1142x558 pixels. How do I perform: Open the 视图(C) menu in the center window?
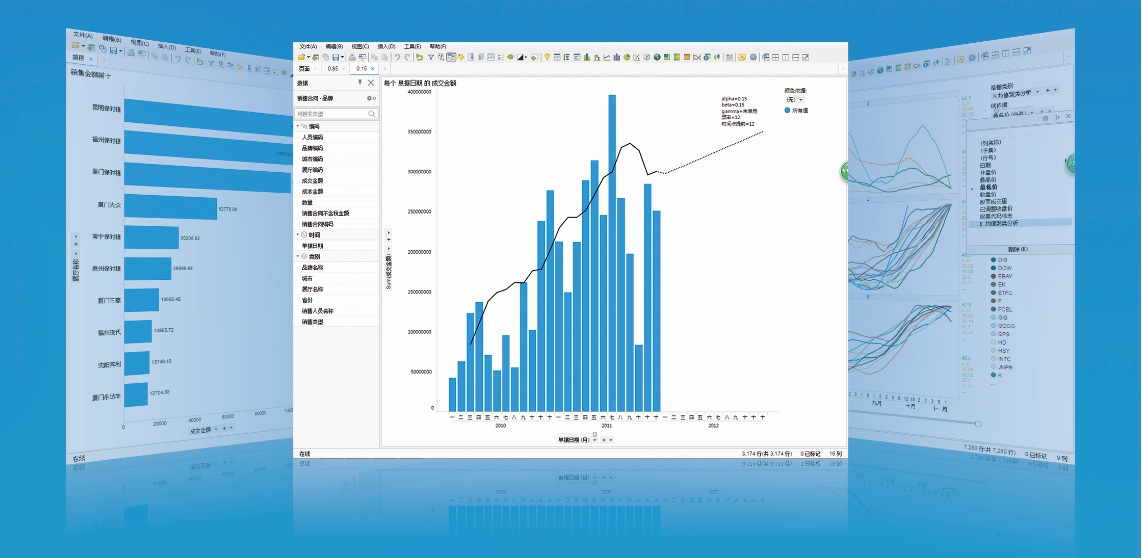360,46
